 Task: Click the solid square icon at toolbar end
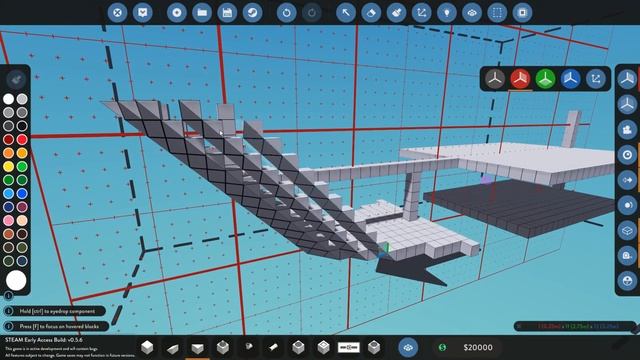click(x=523, y=13)
